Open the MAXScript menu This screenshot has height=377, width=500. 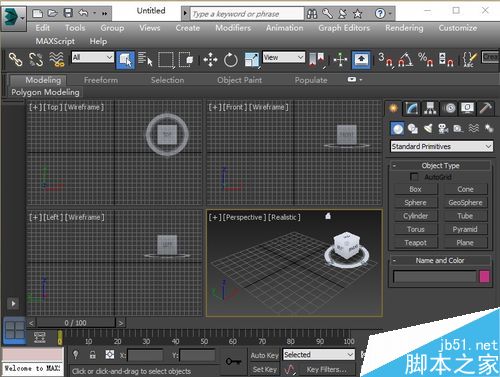click(x=55, y=41)
